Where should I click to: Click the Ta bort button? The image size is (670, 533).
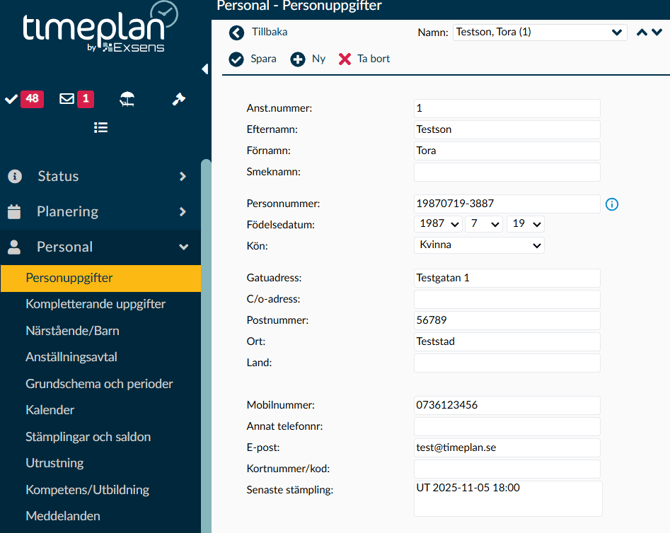pyautogui.click(x=364, y=59)
